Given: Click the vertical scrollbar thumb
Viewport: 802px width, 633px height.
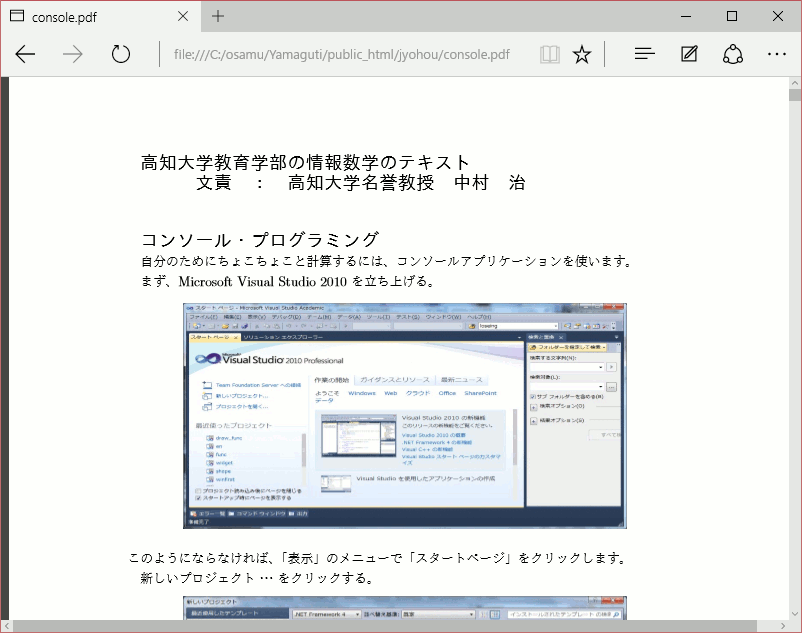Looking at the screenshot, I should tap(795, 95).
